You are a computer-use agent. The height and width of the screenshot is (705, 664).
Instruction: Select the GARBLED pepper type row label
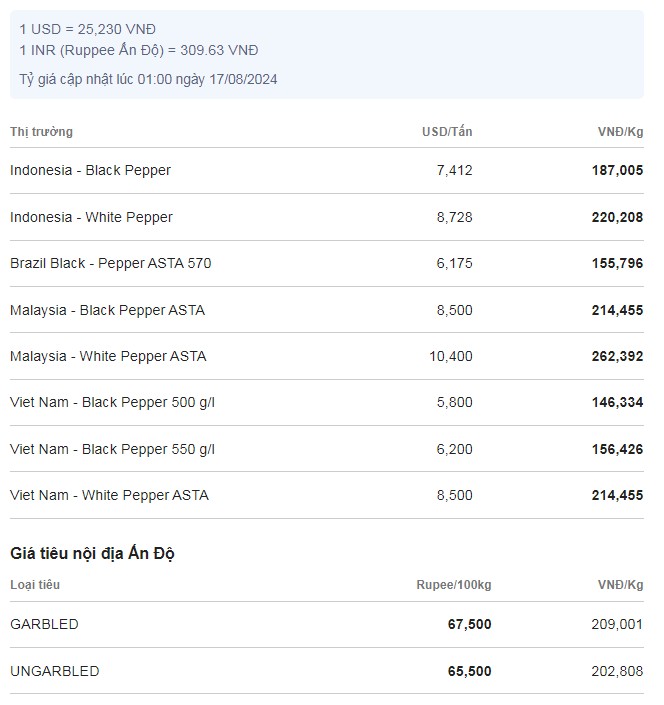coord(44,624)
